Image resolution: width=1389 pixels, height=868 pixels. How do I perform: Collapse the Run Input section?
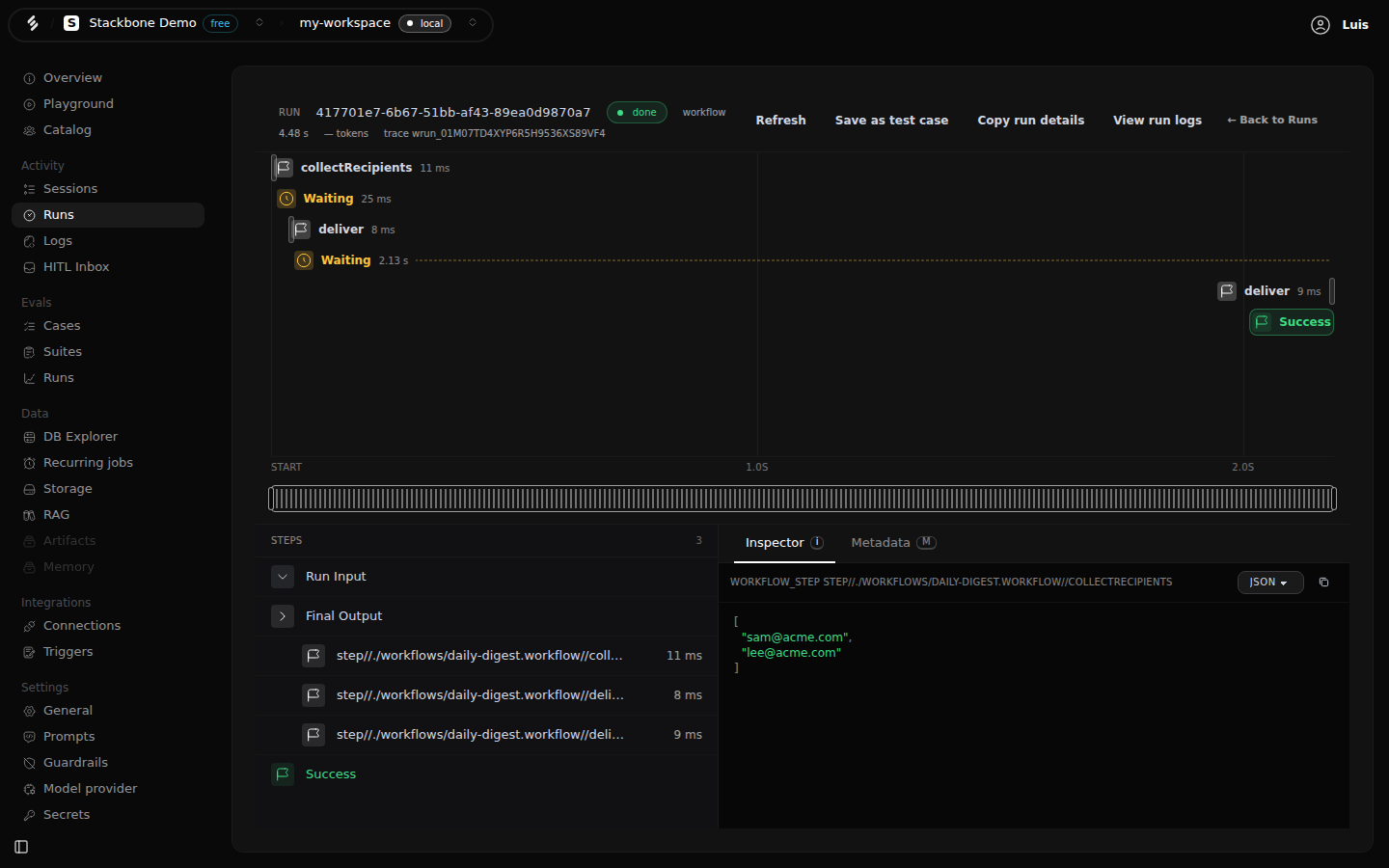[283, 577]
